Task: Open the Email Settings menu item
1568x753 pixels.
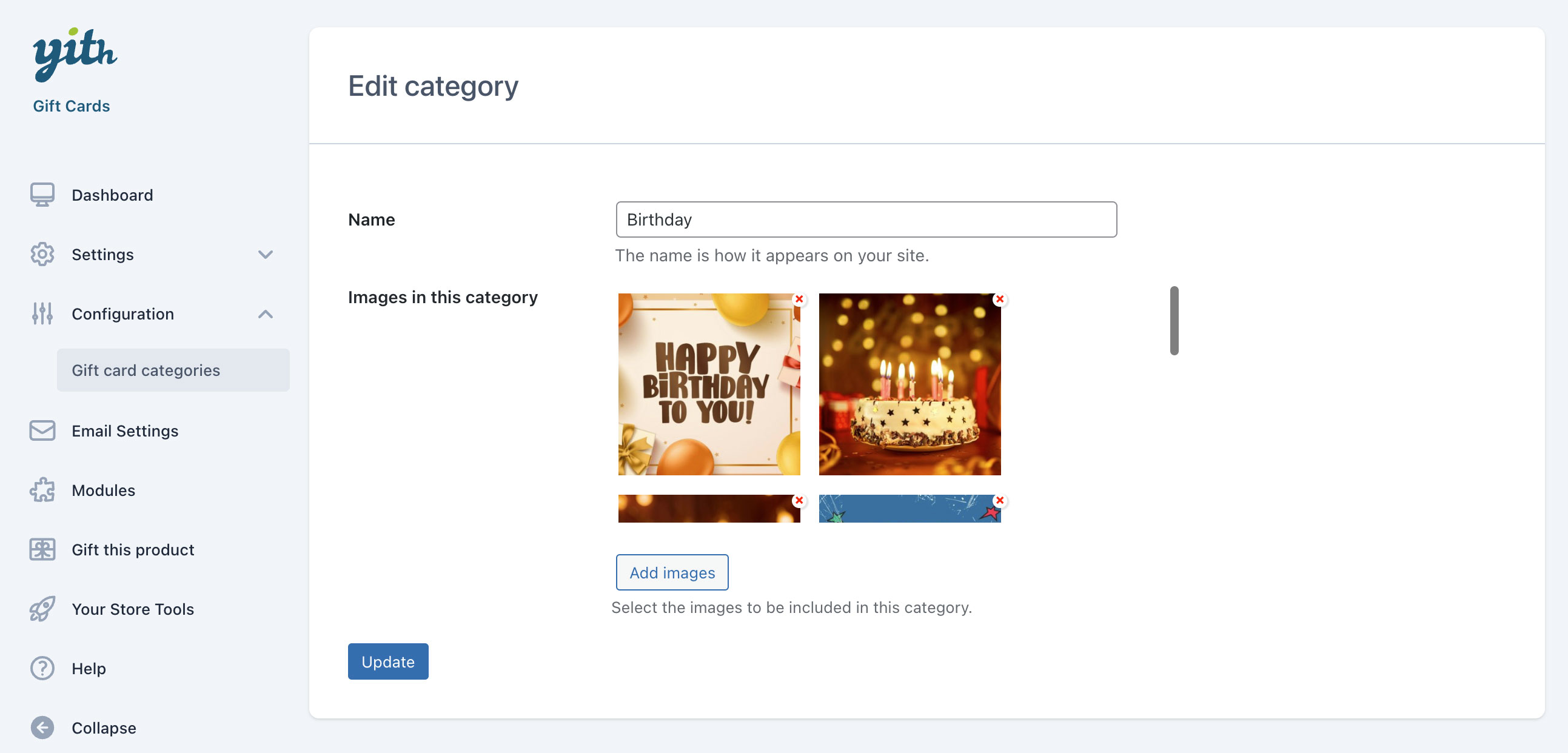Action: click(x=125, y=431)
